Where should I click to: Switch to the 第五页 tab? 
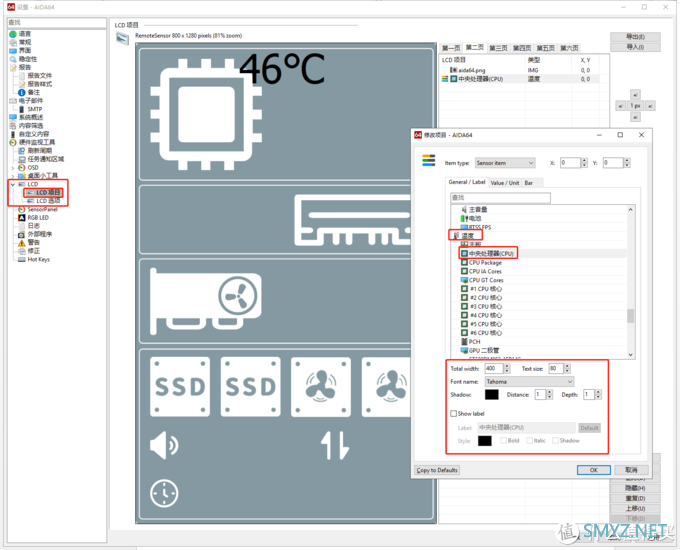click(546, 48)
